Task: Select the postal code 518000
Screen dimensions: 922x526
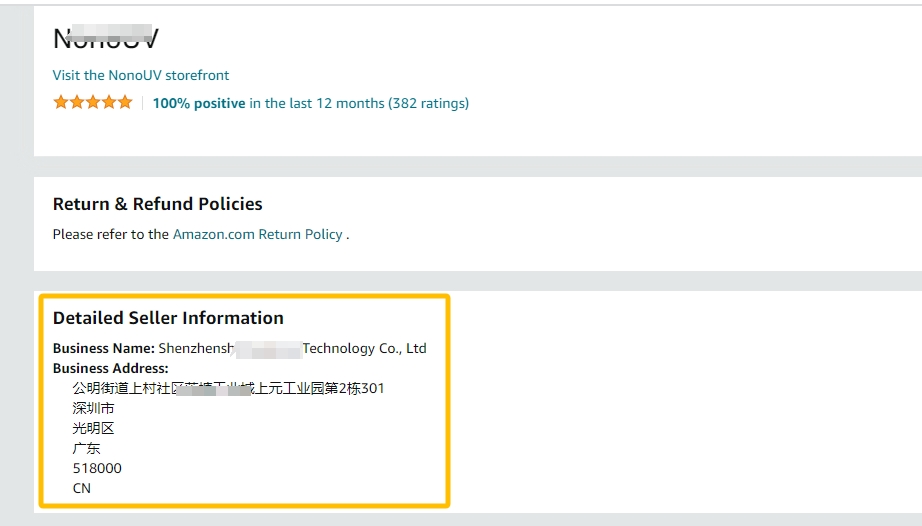Action: click(x=97, y=468)
